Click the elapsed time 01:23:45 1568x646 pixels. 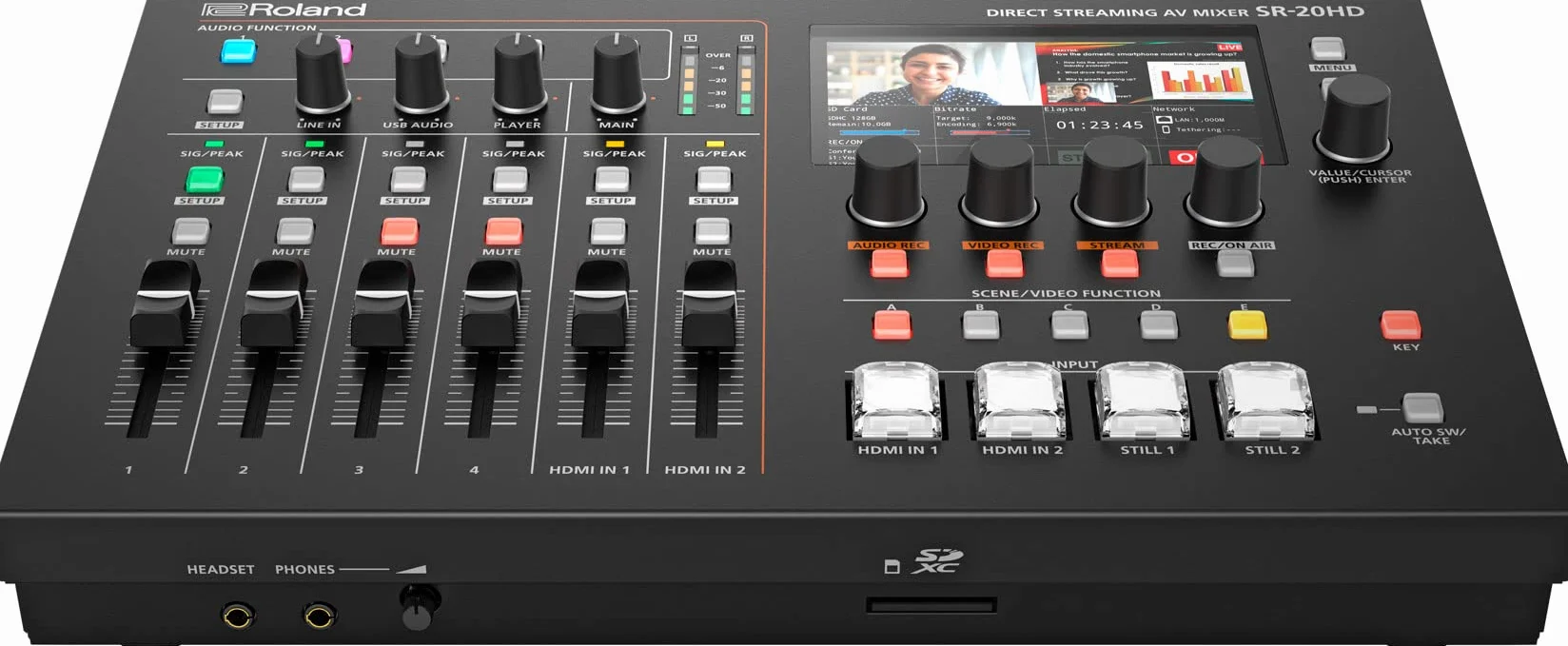pyautogui.click(x=1099, y=125)
